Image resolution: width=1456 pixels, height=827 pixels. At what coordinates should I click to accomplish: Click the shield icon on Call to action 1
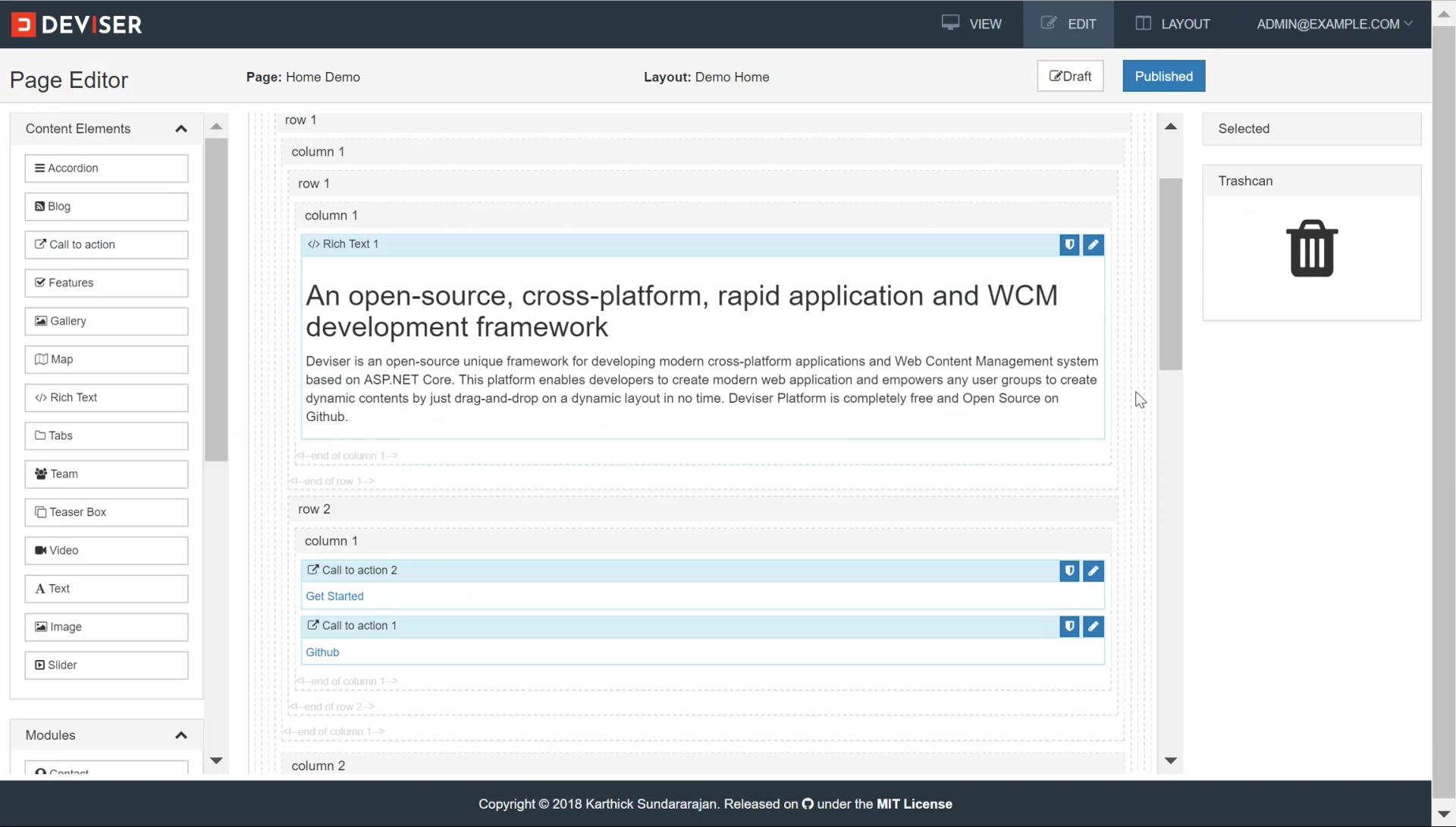(x=1069, y=626)
